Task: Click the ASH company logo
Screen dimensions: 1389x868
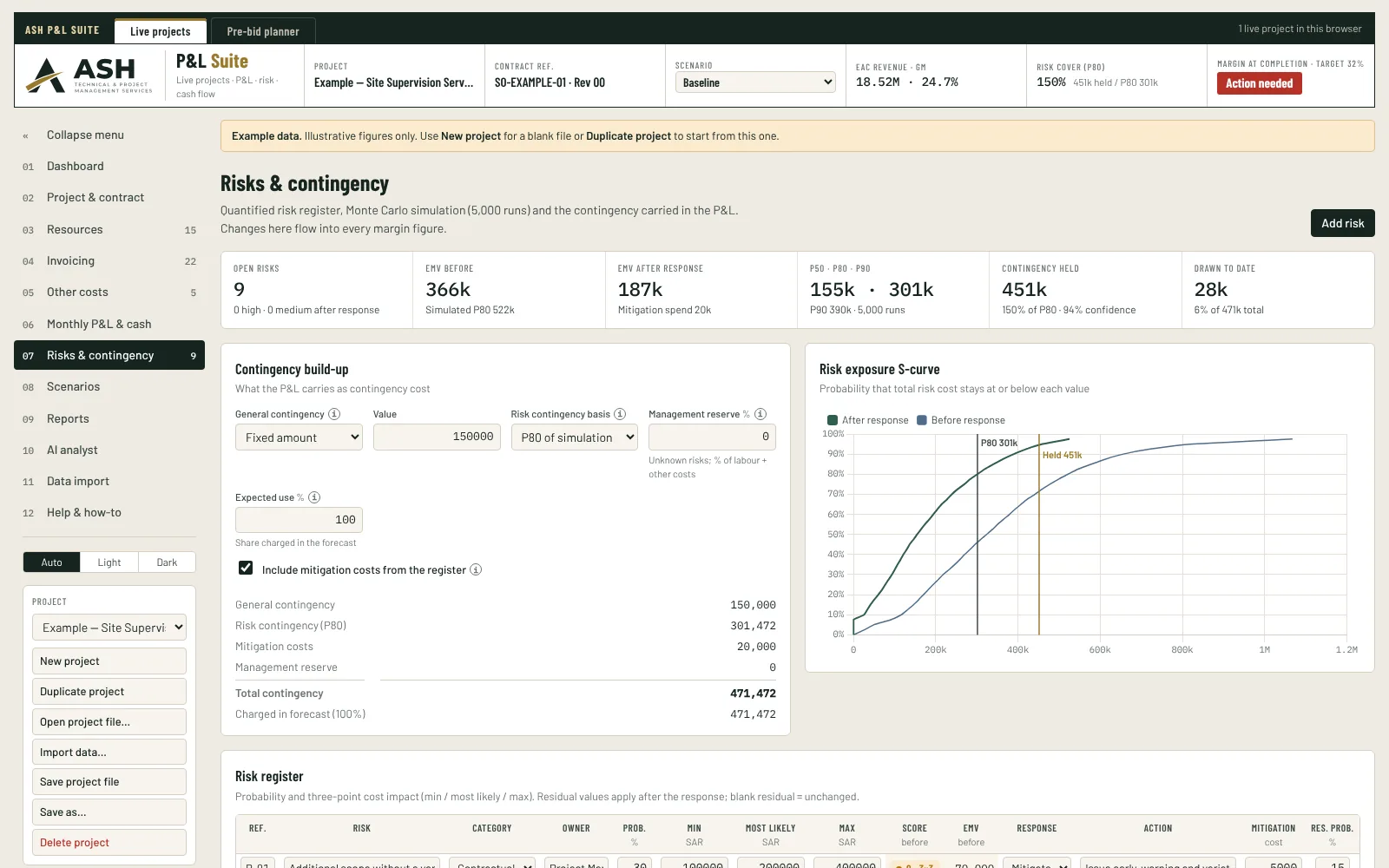Action: pos(89,76)
